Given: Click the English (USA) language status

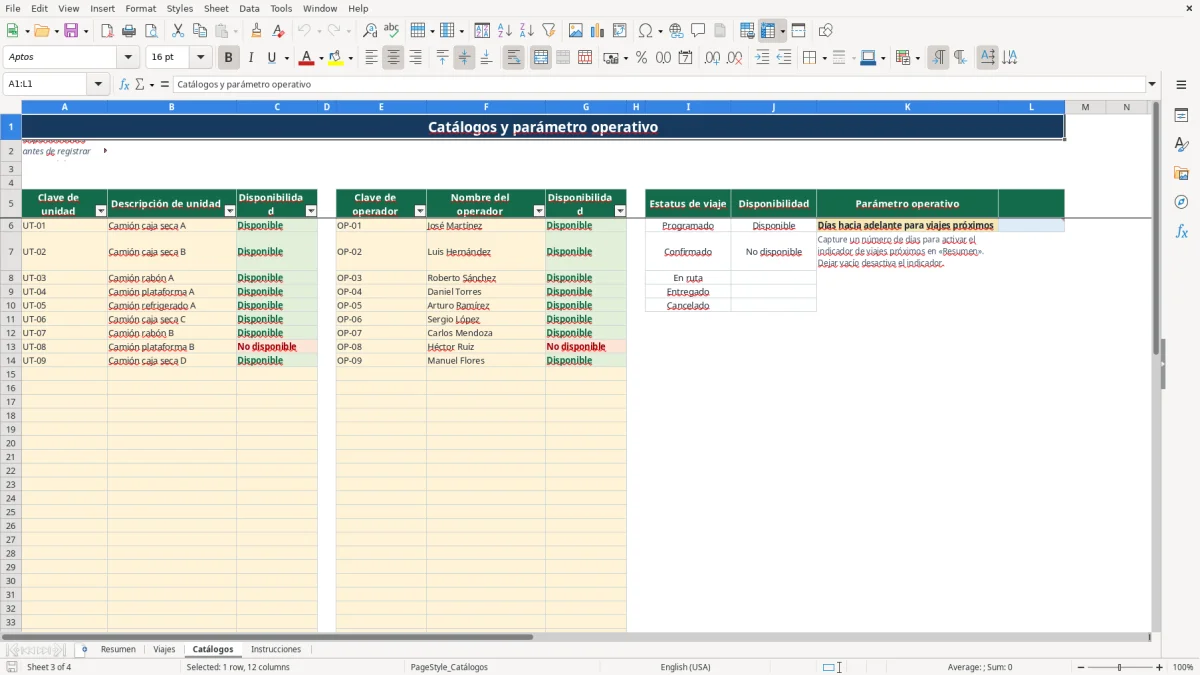Looking at the screenshot, I should [x=685, y=667].
